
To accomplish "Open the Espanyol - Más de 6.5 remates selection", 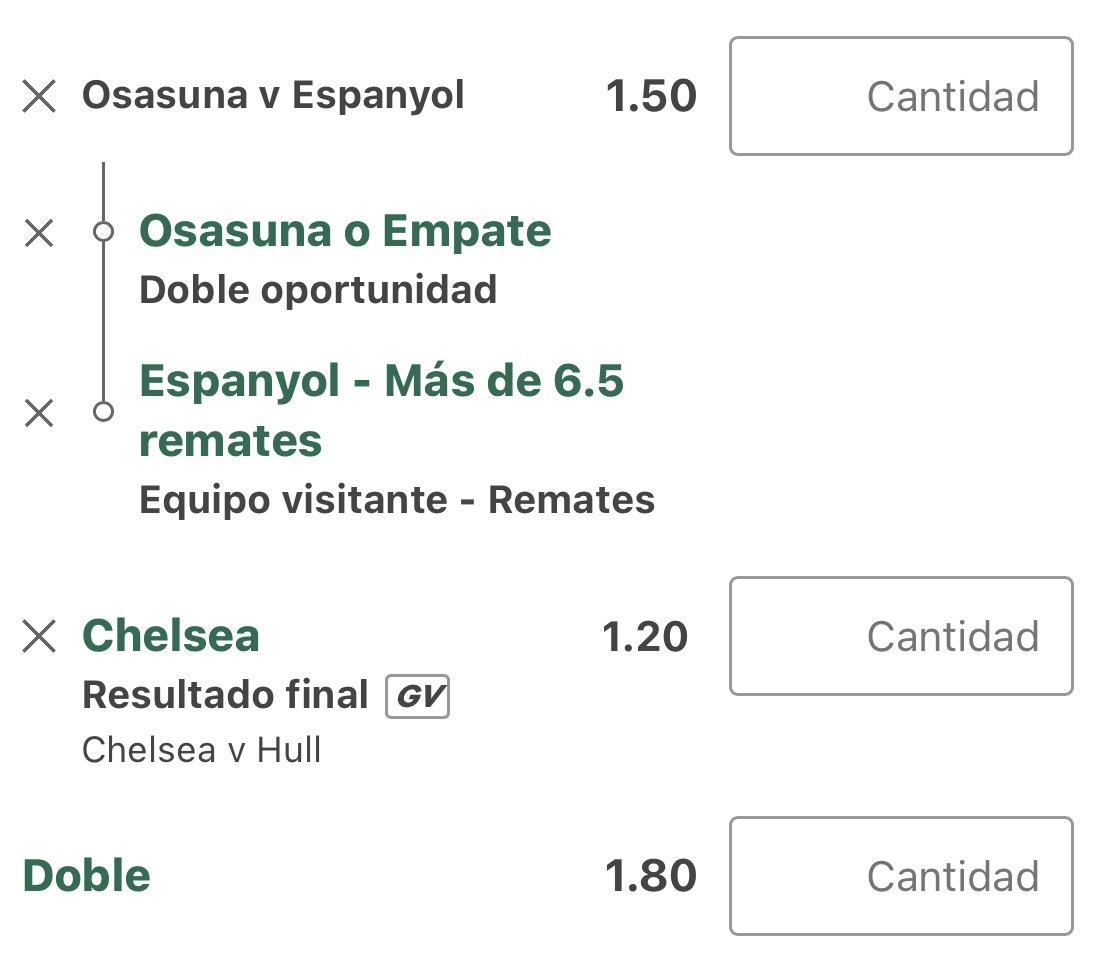I will [381, 410].
